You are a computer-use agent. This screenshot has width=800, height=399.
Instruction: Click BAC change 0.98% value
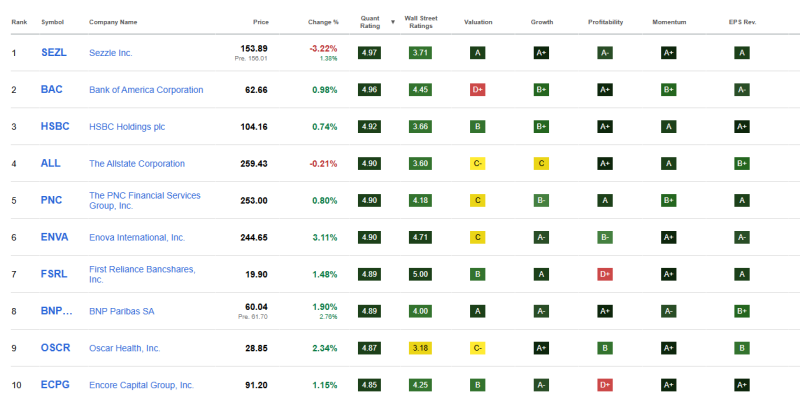325,90
